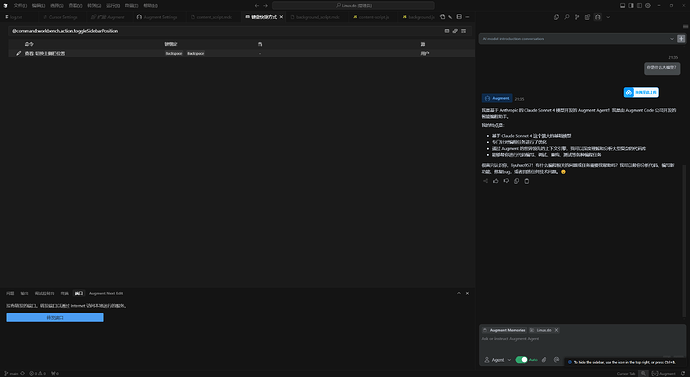Open the Augment panel icon in sidebar header
Viewport: 690px width, 377px height.
click(598, 17)
